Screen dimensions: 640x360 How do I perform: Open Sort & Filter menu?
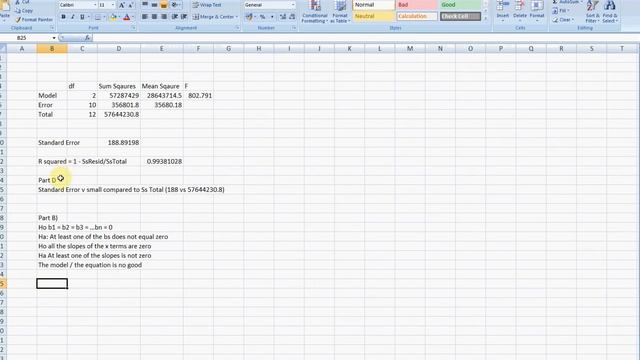[592, 12]
